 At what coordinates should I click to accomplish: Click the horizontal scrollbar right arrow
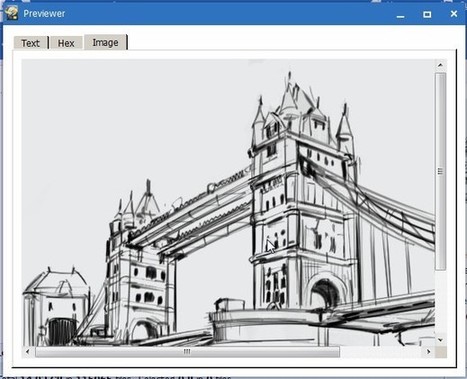coord(429,352)
